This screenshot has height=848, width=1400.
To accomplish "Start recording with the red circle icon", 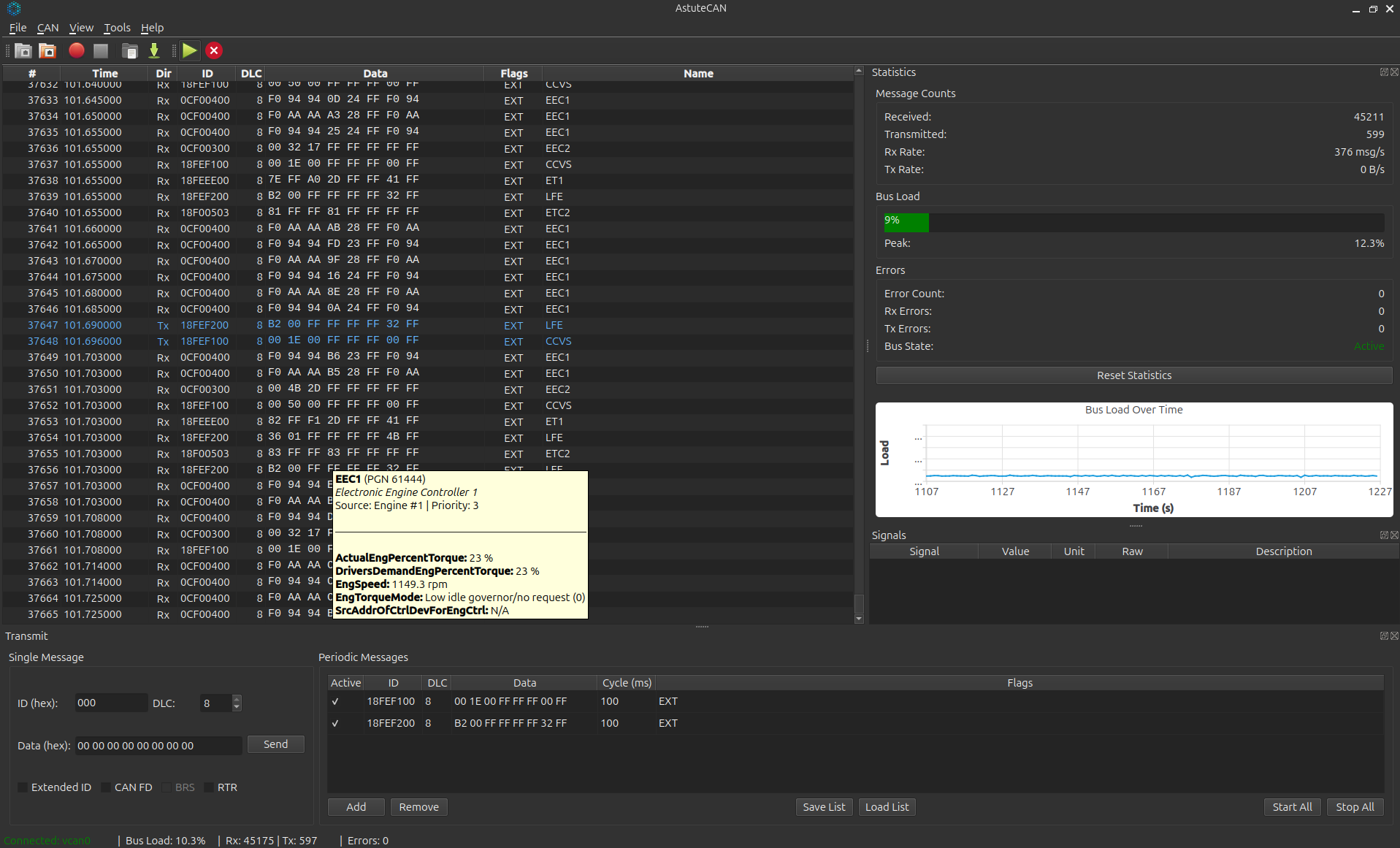I will 77,50.
